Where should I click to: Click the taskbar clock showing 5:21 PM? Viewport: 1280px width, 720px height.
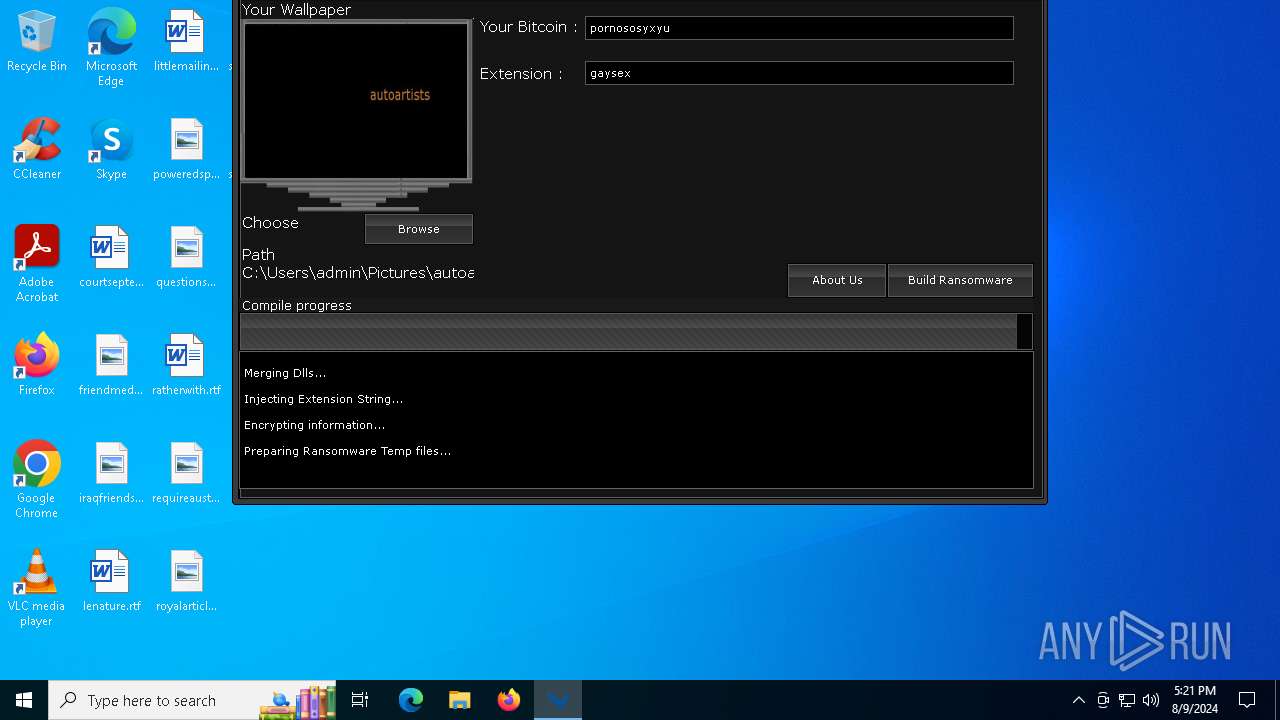point(1195,700)
